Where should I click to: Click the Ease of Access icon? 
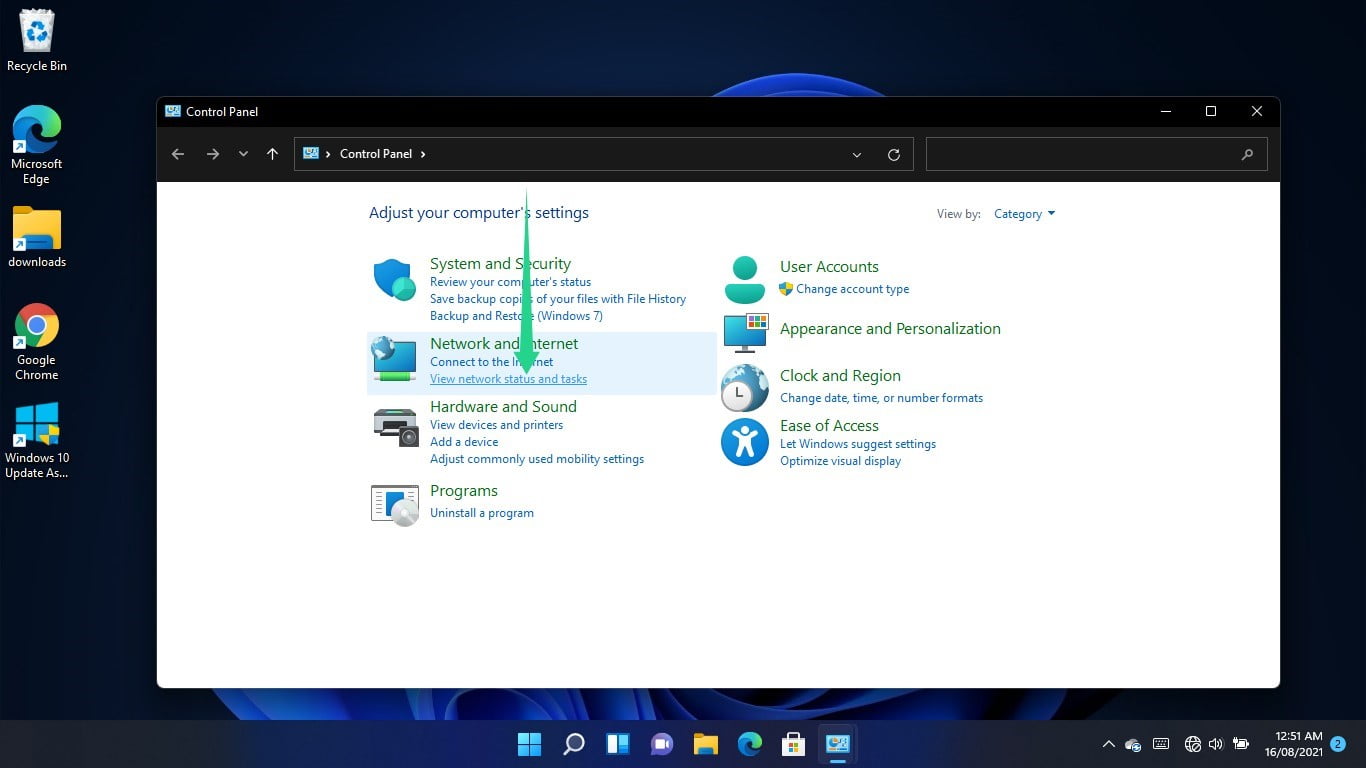[x=744, y=440]
